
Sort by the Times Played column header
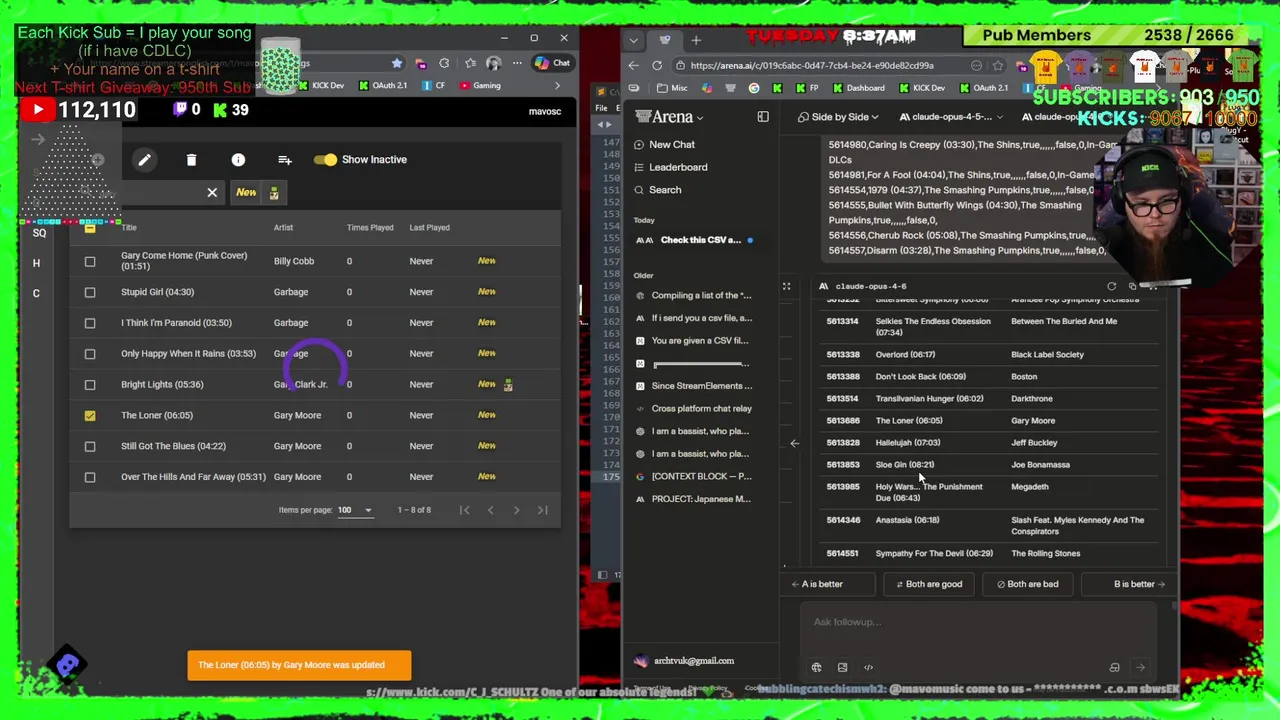(x=370, y=228)
